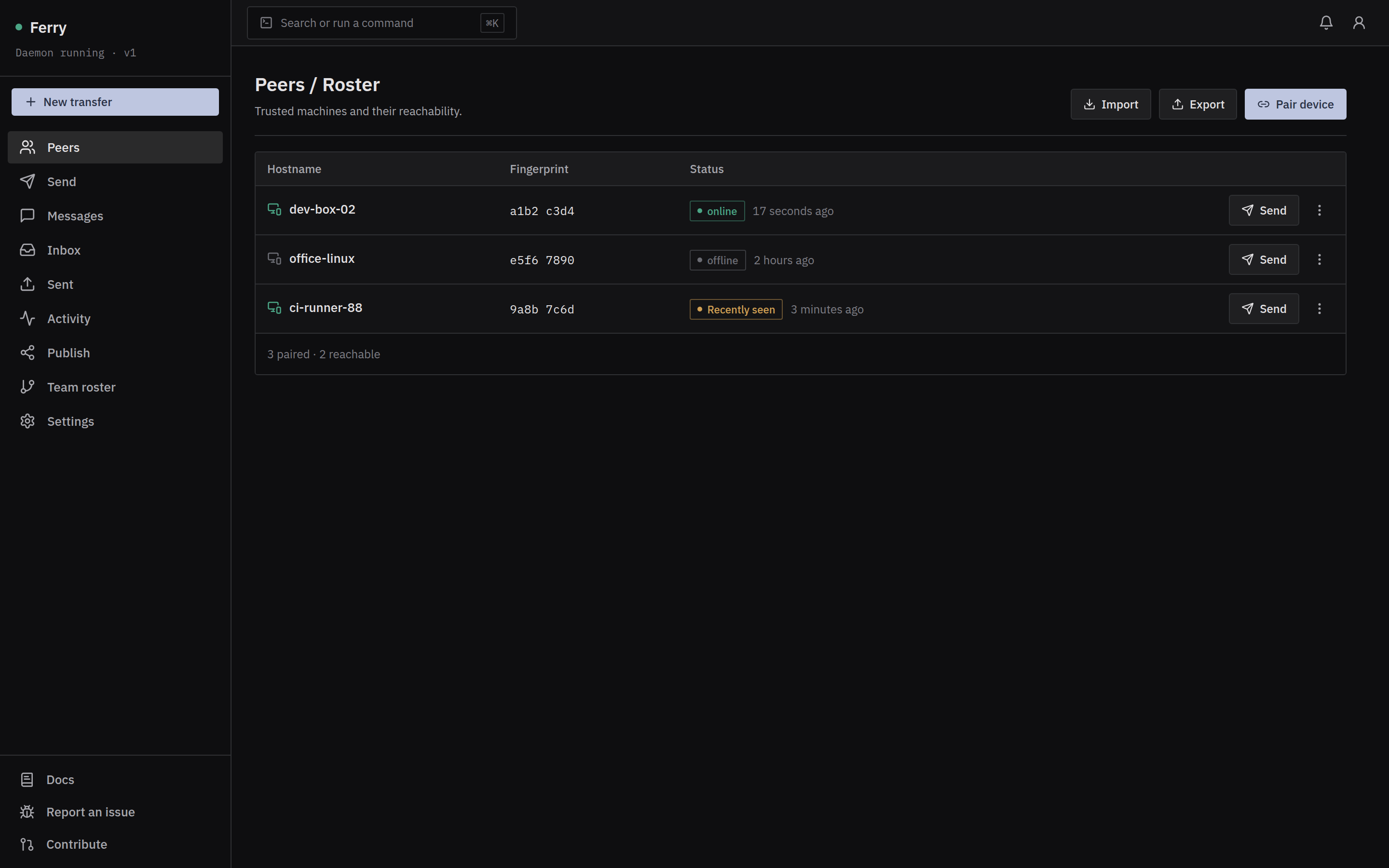The height and width of the screenshot is (868, 1389).
Task: Focus the Search or run a command field
Action: click(x=381, y=23)
